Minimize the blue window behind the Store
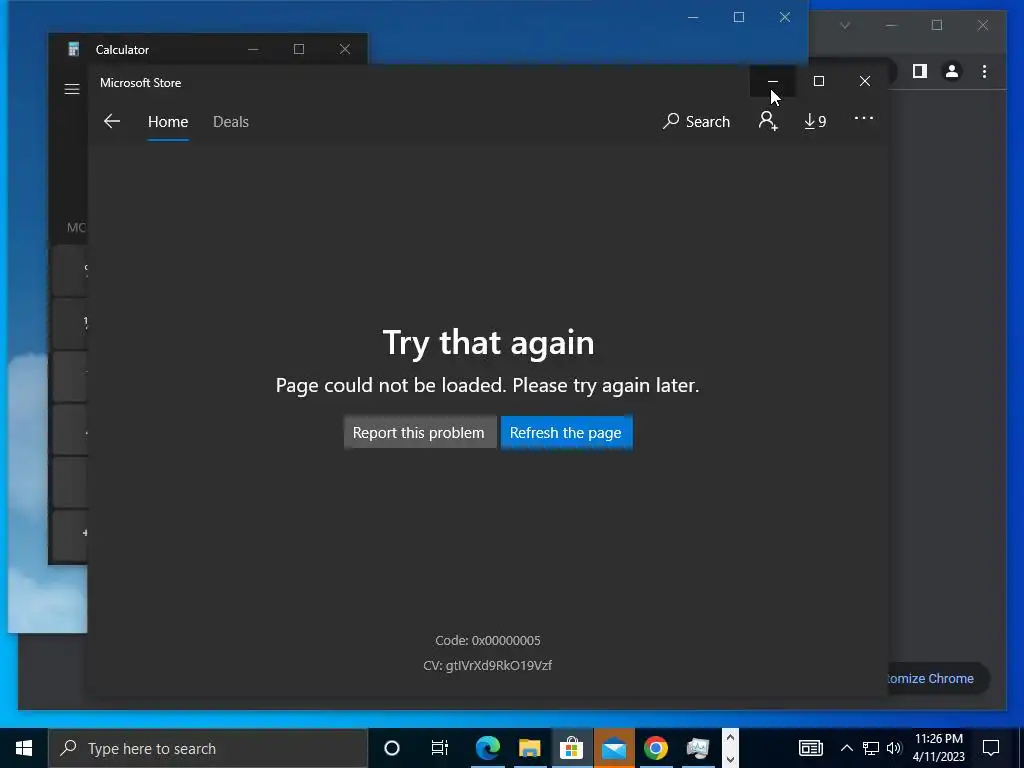1024x768 pixels. 693,18
